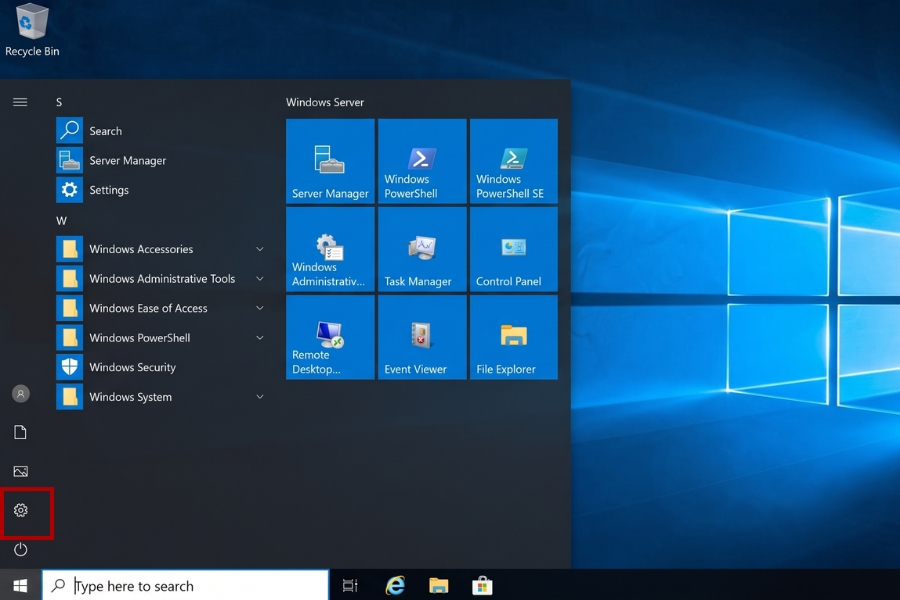Viewport: 900px width, 600px height.
Task: Launch Server Manager from the app list
Action: coord(161,161)
